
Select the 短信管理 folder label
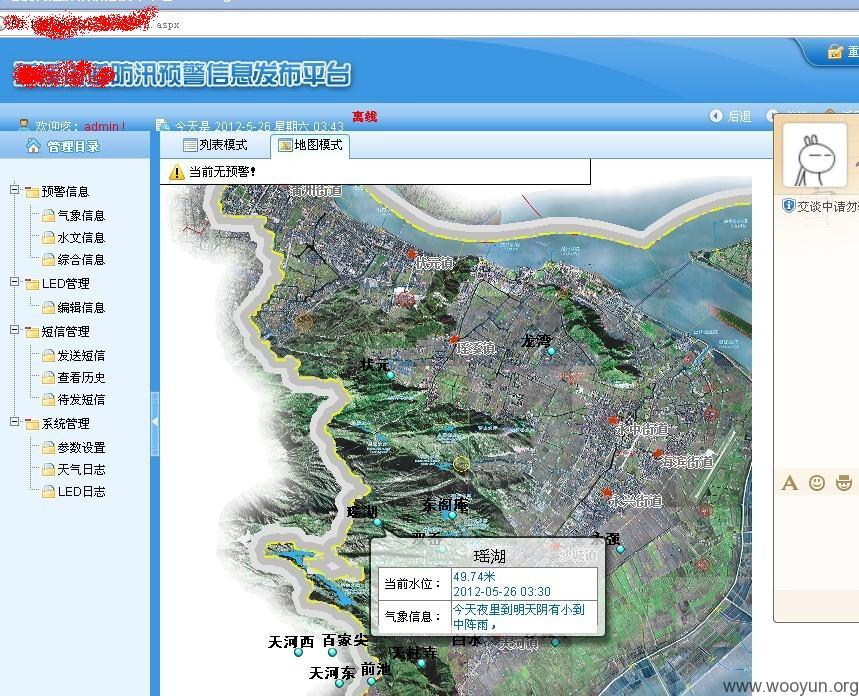tap(65, 332)
